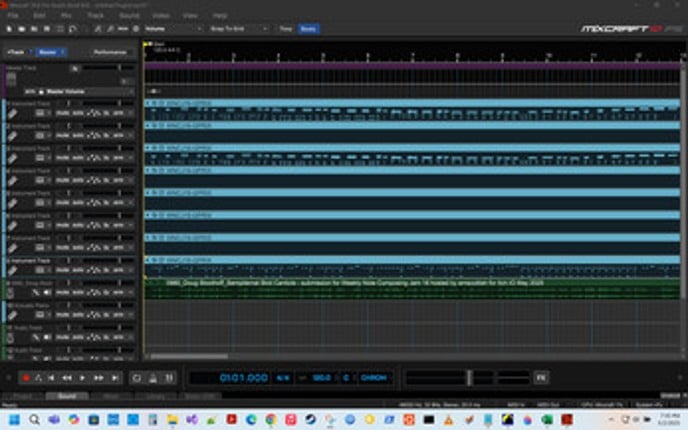Switch to the Sound tab at bottom

[x=67, y=396]
